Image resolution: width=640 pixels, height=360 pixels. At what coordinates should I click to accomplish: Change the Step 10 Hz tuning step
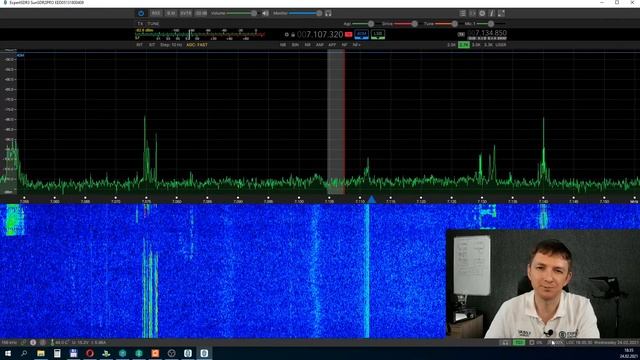[x=171, y=45]
